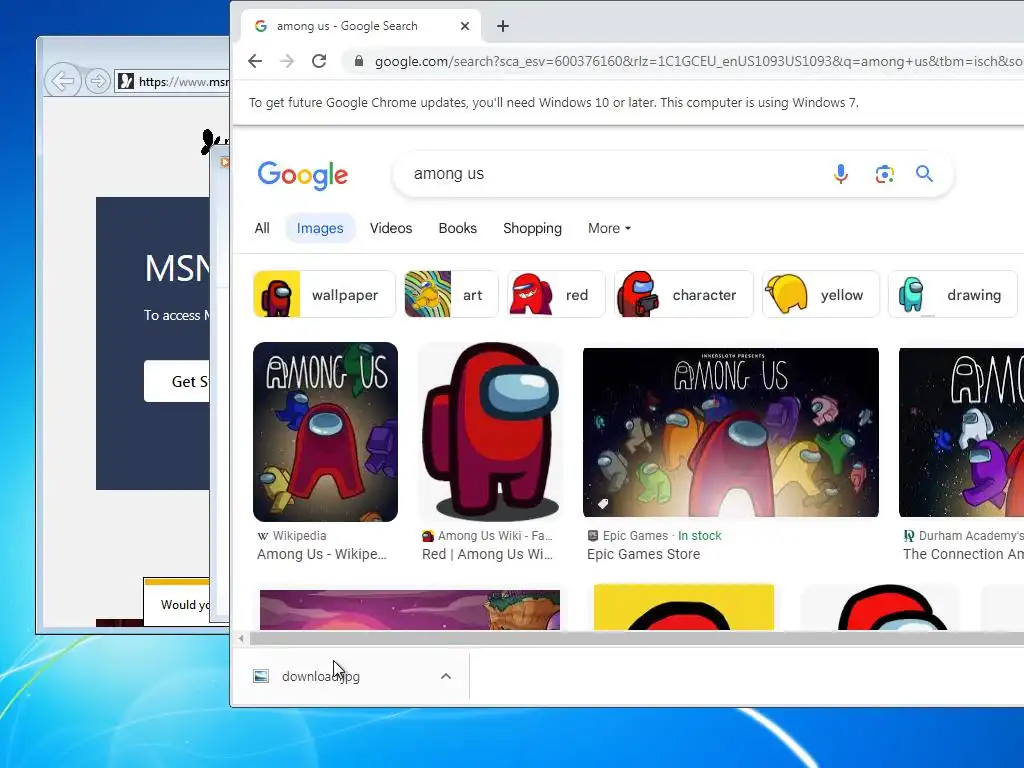Switch to the Shopping tab
Screen dimensions: 1024x768
point(532,228)
